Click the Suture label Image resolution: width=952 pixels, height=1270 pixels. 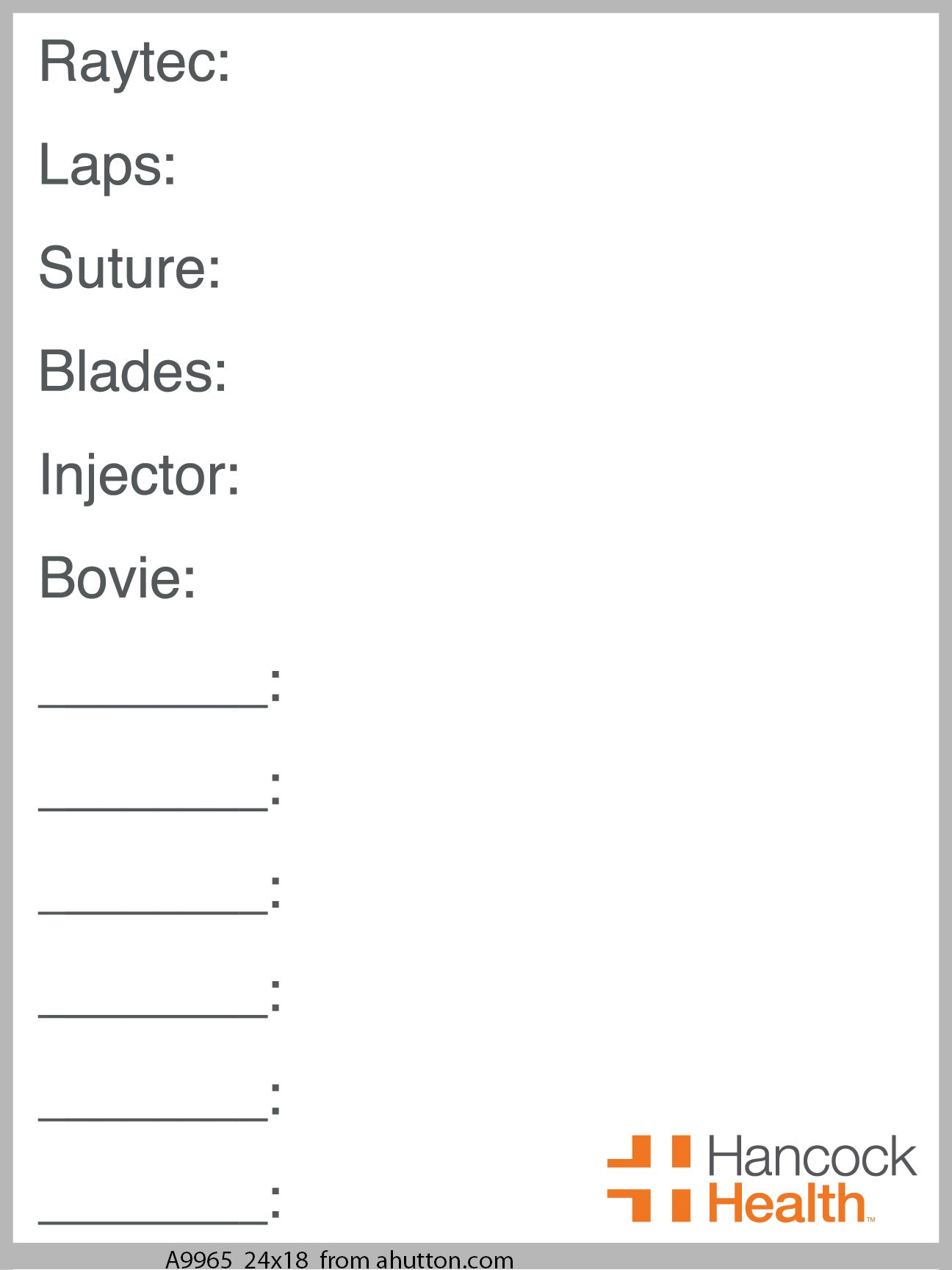coord(129,268)
